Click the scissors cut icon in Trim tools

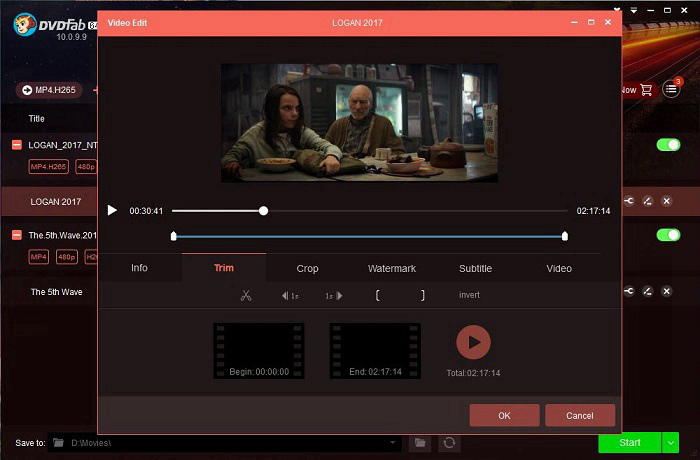click(246, 295)
